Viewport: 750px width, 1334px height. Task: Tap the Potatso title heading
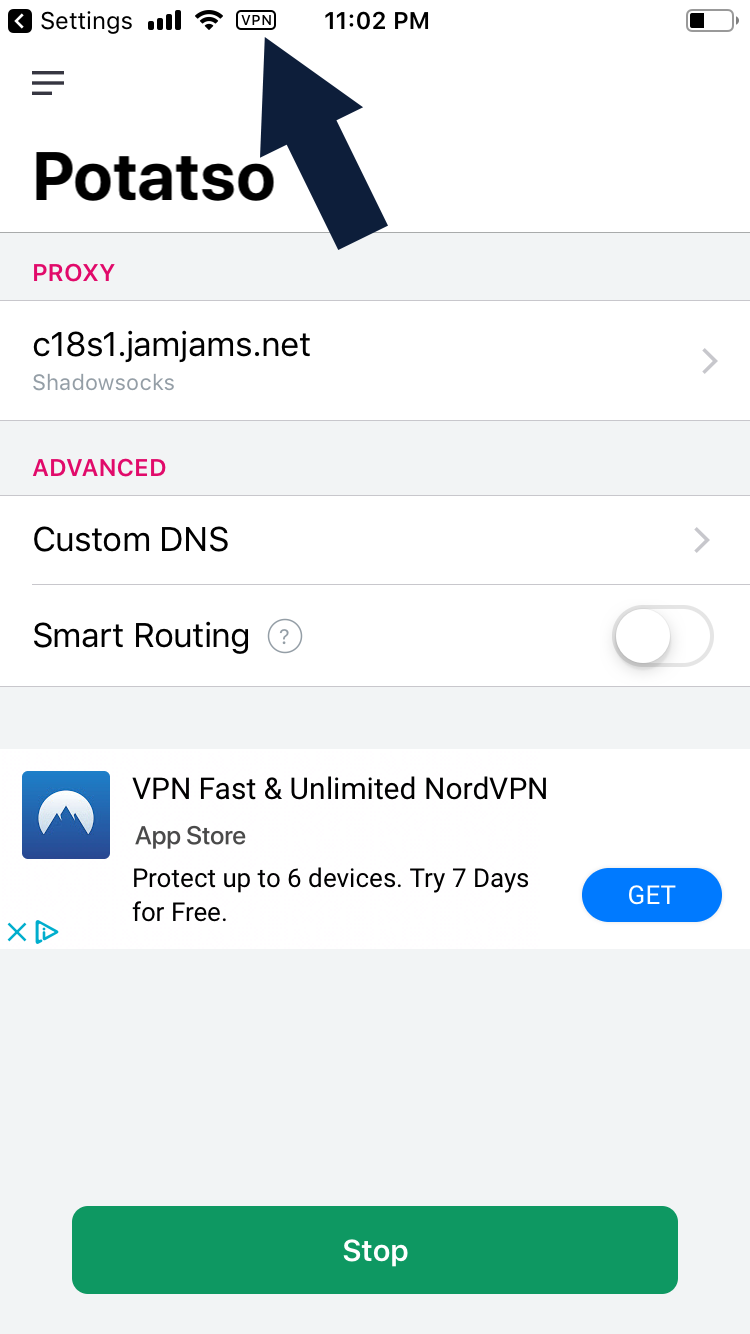click(154, 177)
